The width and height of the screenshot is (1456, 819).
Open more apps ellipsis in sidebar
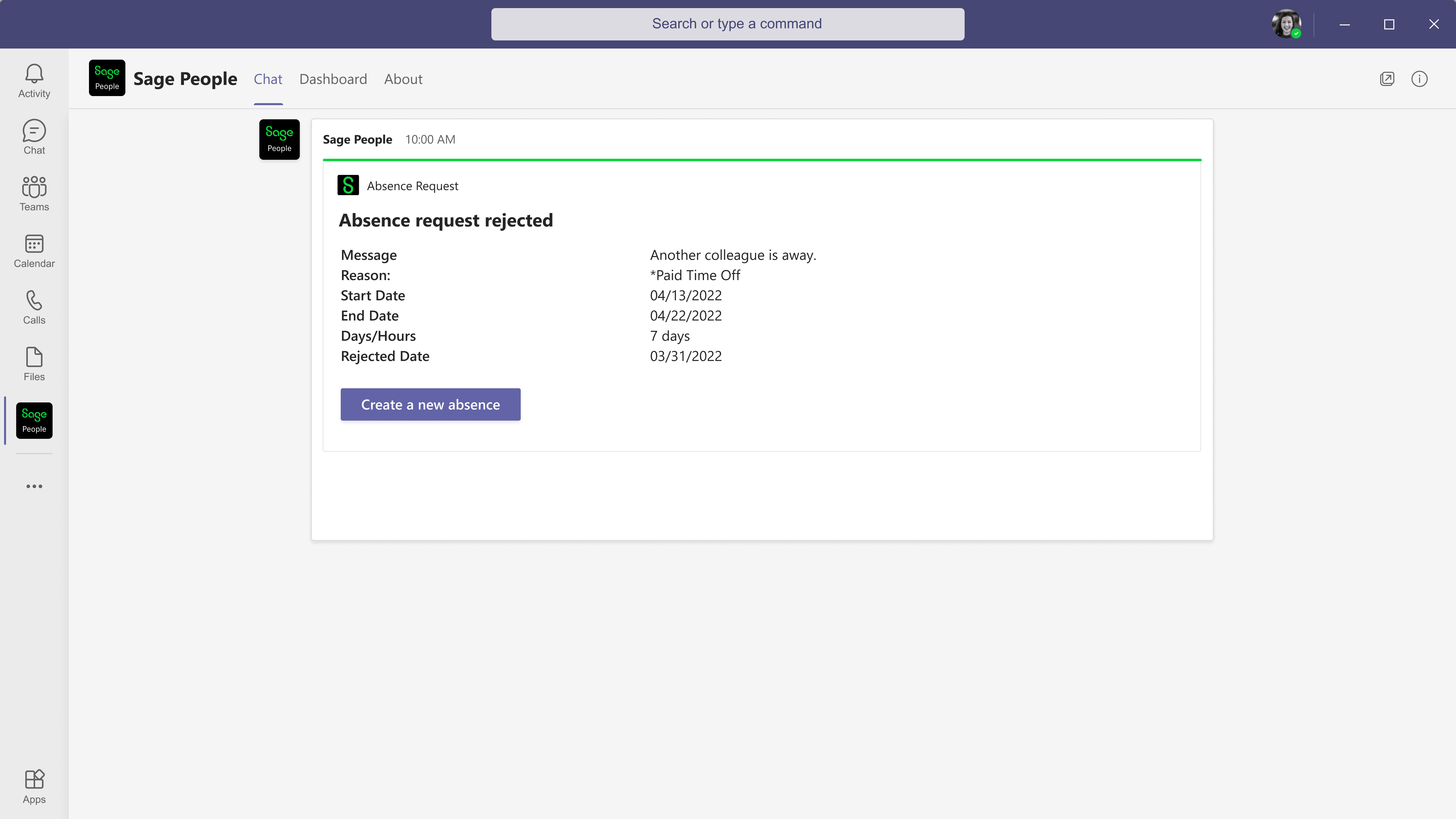click(34, 486)
